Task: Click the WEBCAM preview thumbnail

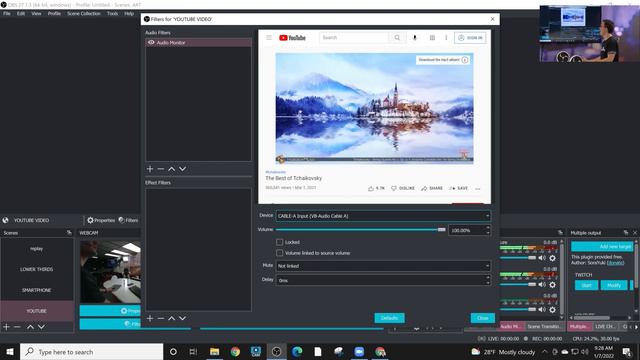Action: [110, 272]
